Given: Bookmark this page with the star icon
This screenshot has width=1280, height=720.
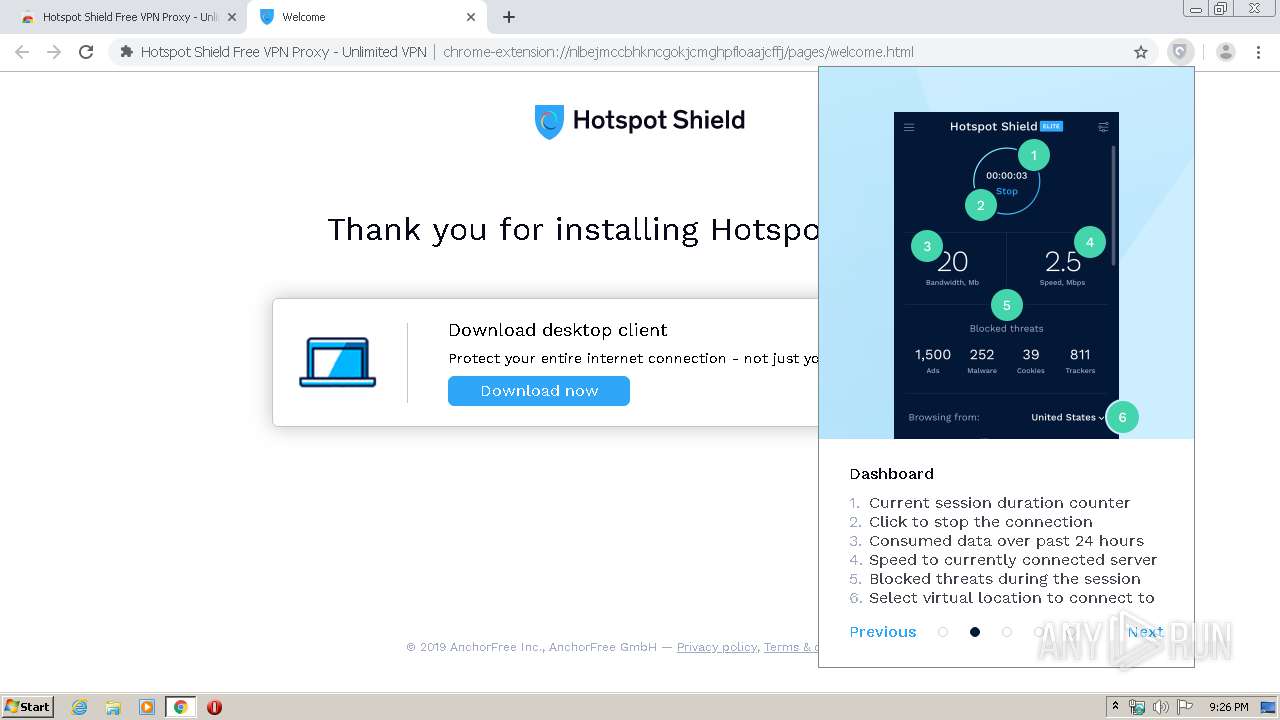Looking at the screenshot, I should click(x=1141, y=52).
